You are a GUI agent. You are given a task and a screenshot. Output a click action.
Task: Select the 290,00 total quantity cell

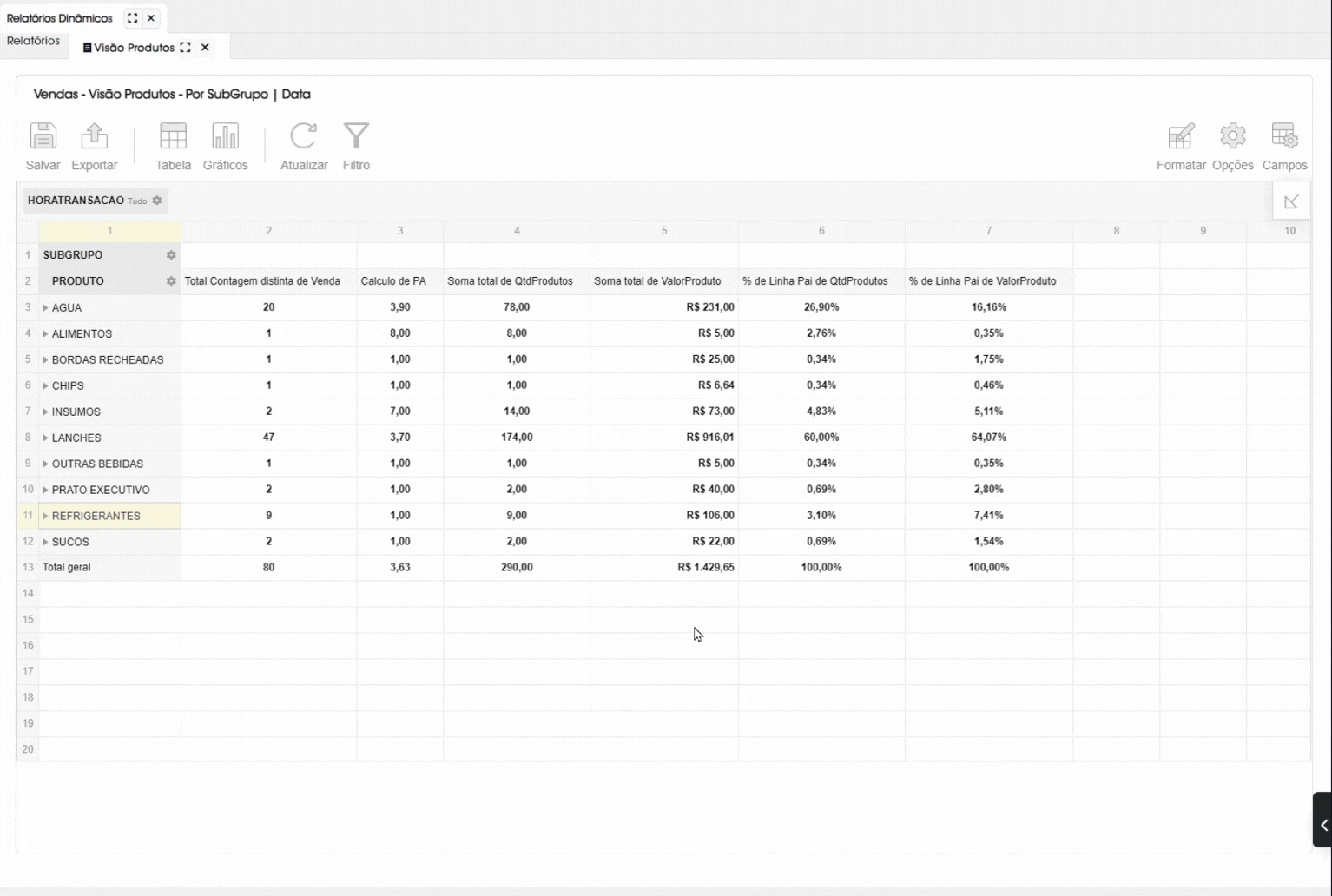tap(517, 568)
